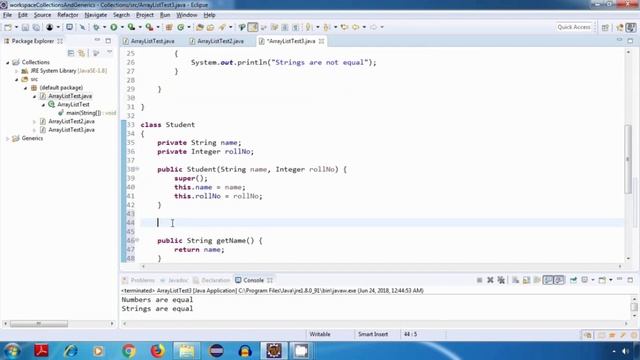Click Remove Launch X icon in the Console
Screen dimensions: 640x360
pyautogui.click(x=490, y=280)
